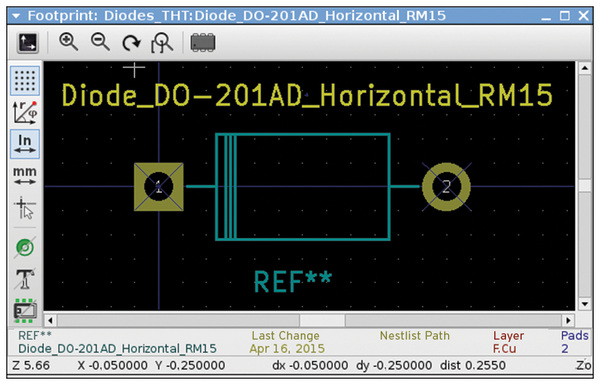Change the cursor shape icon
The width and height of the screenshot is (600, 385).
coord(25,207)
